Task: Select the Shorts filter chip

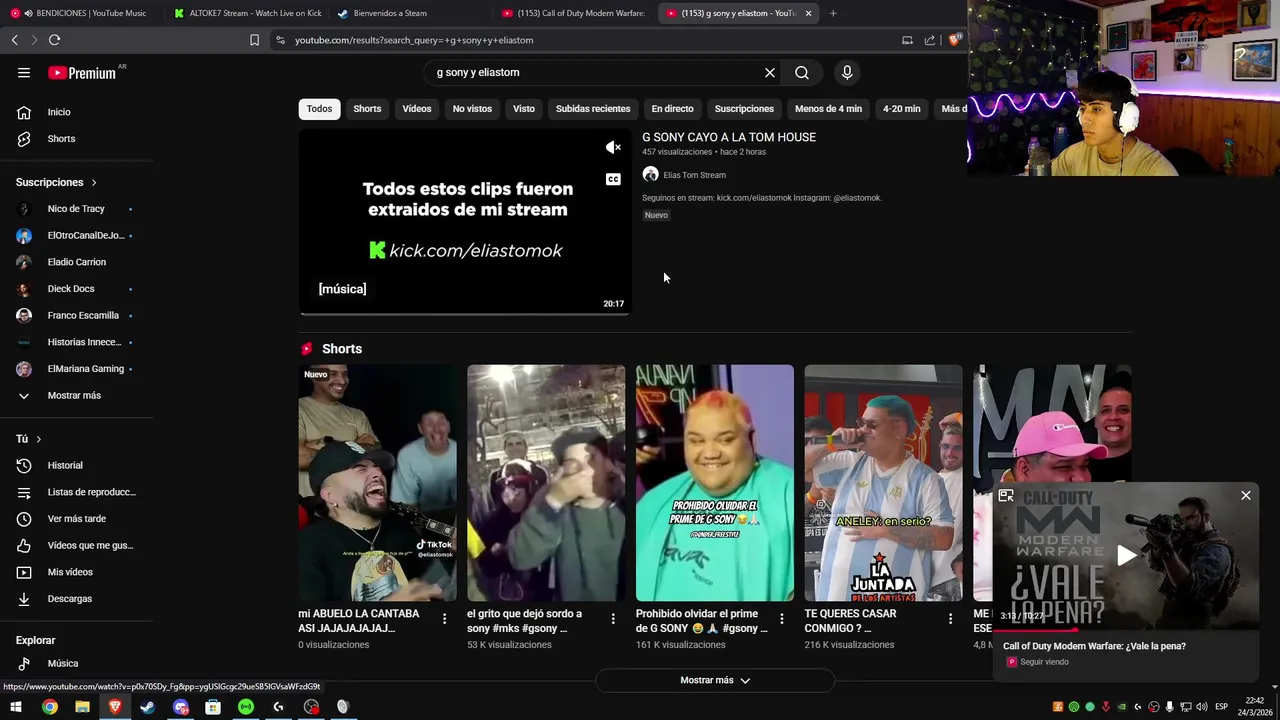Action: tap(367, 109)
